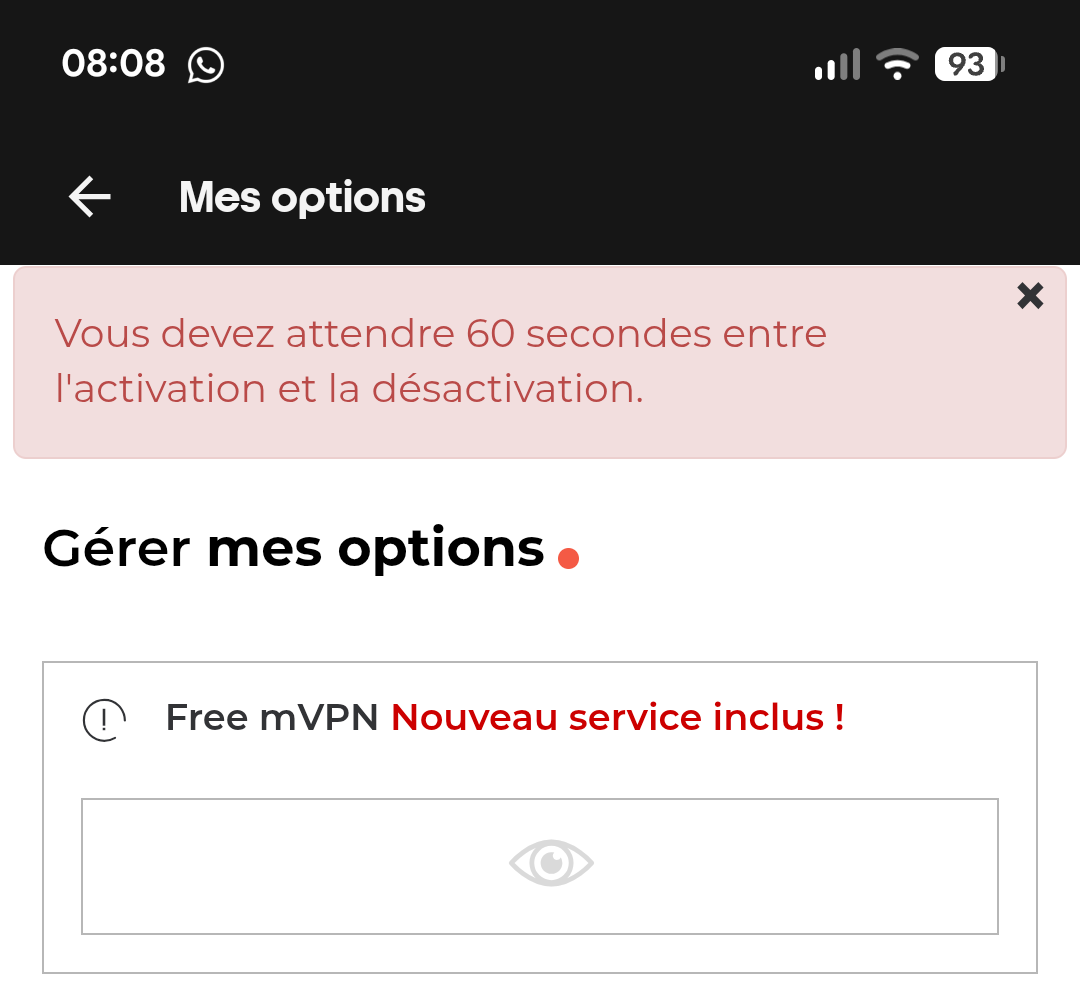The width and height of the screenshot is (1080, 1005).
Task: Tap the second warning line mentioning la désactivation
Action: 349,388
